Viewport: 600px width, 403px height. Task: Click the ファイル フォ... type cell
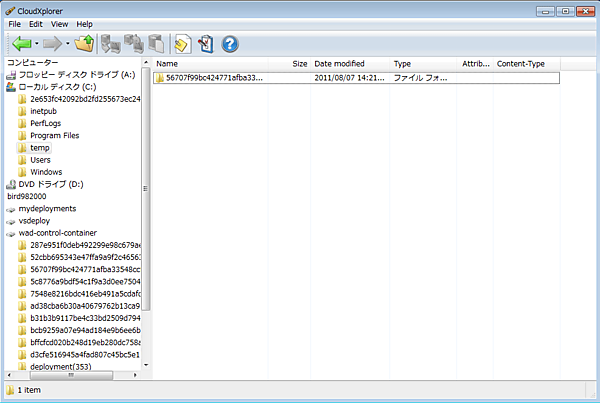[x=420, y=78]
